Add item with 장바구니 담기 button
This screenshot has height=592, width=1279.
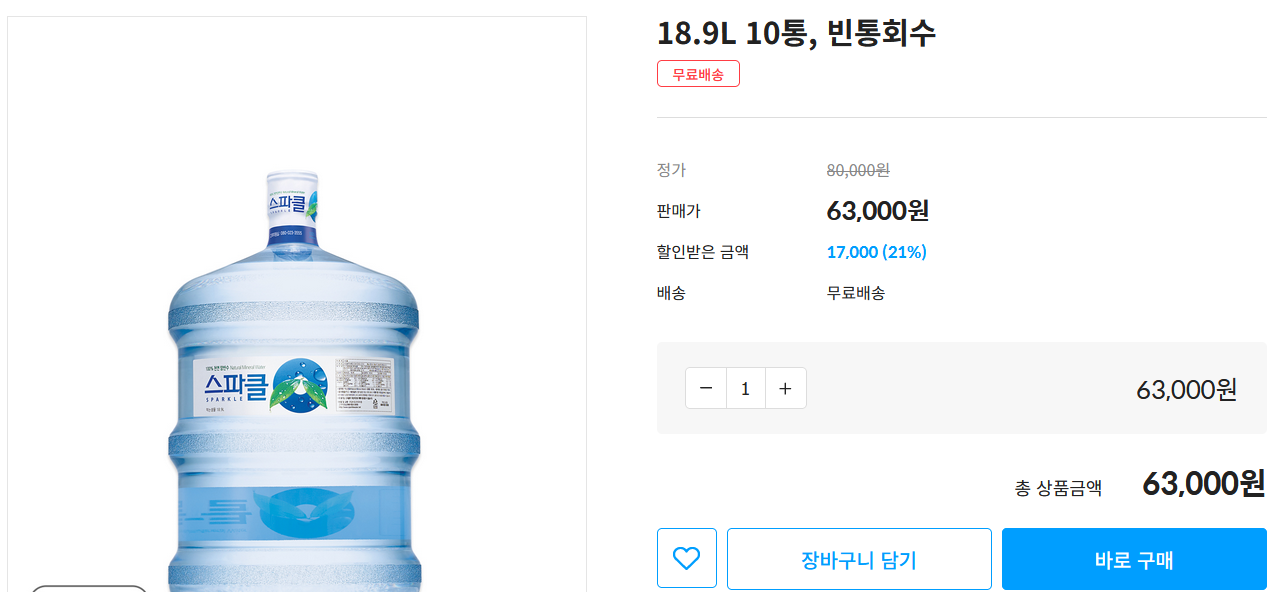[x=859, y=559]
